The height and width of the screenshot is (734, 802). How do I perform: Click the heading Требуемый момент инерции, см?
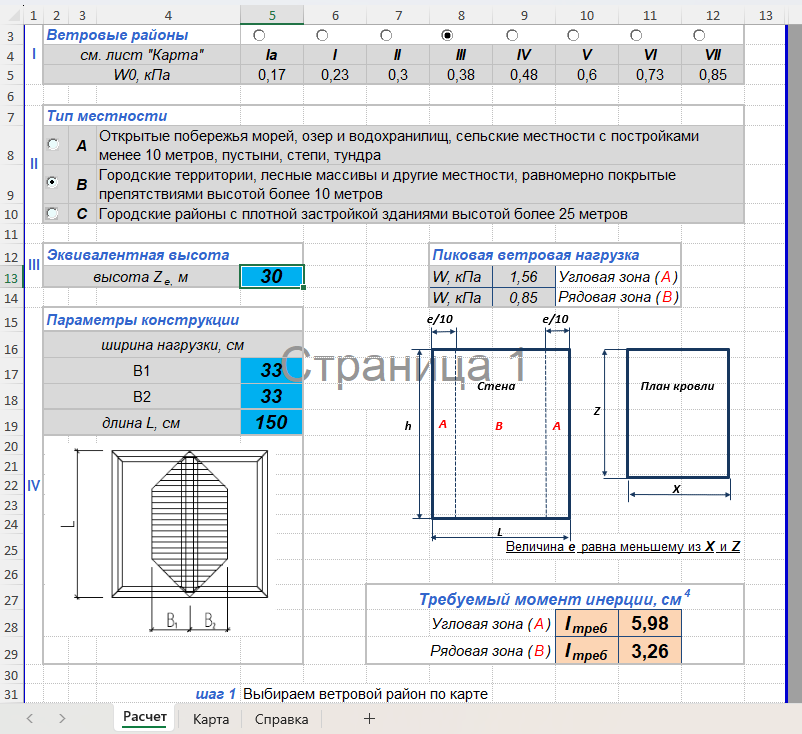point(554,598)
